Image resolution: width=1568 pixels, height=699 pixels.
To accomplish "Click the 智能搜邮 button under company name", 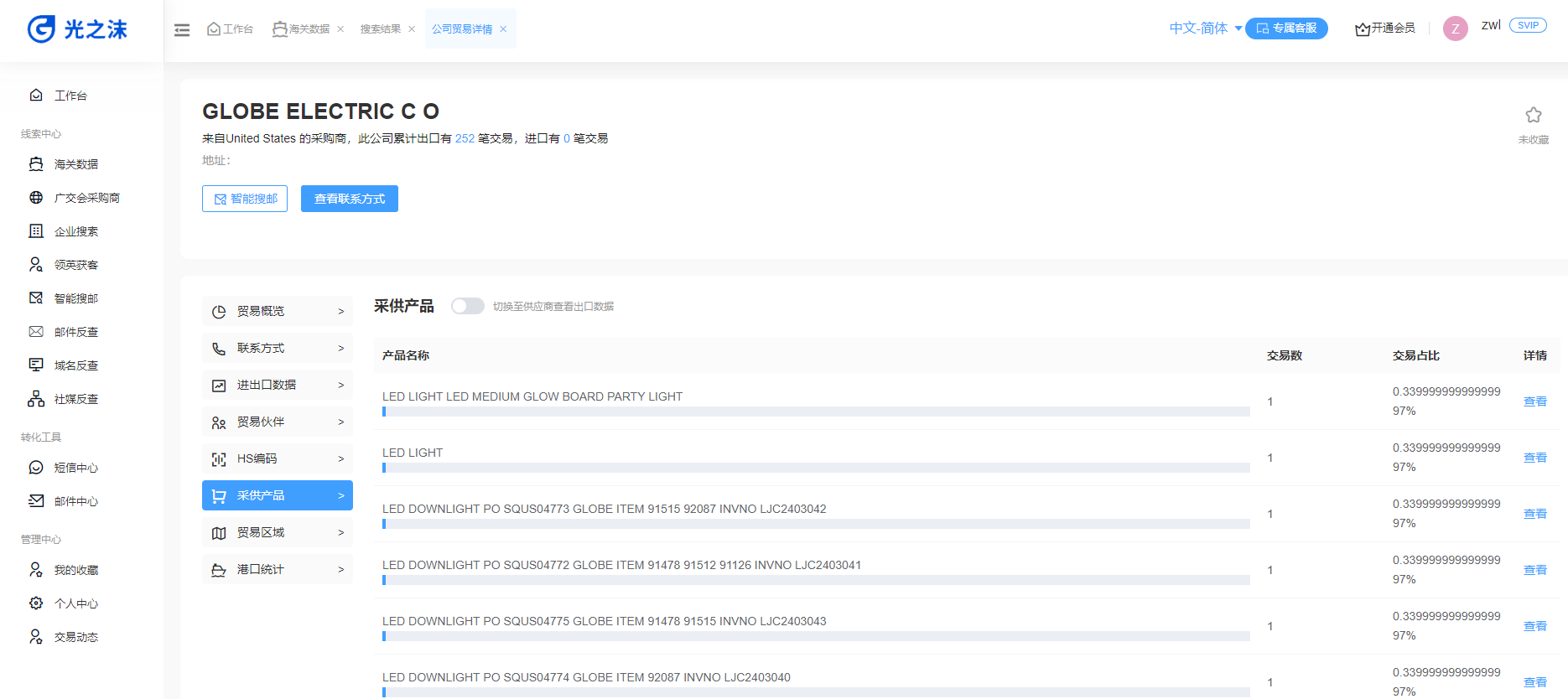I will (x=245, y=199).
